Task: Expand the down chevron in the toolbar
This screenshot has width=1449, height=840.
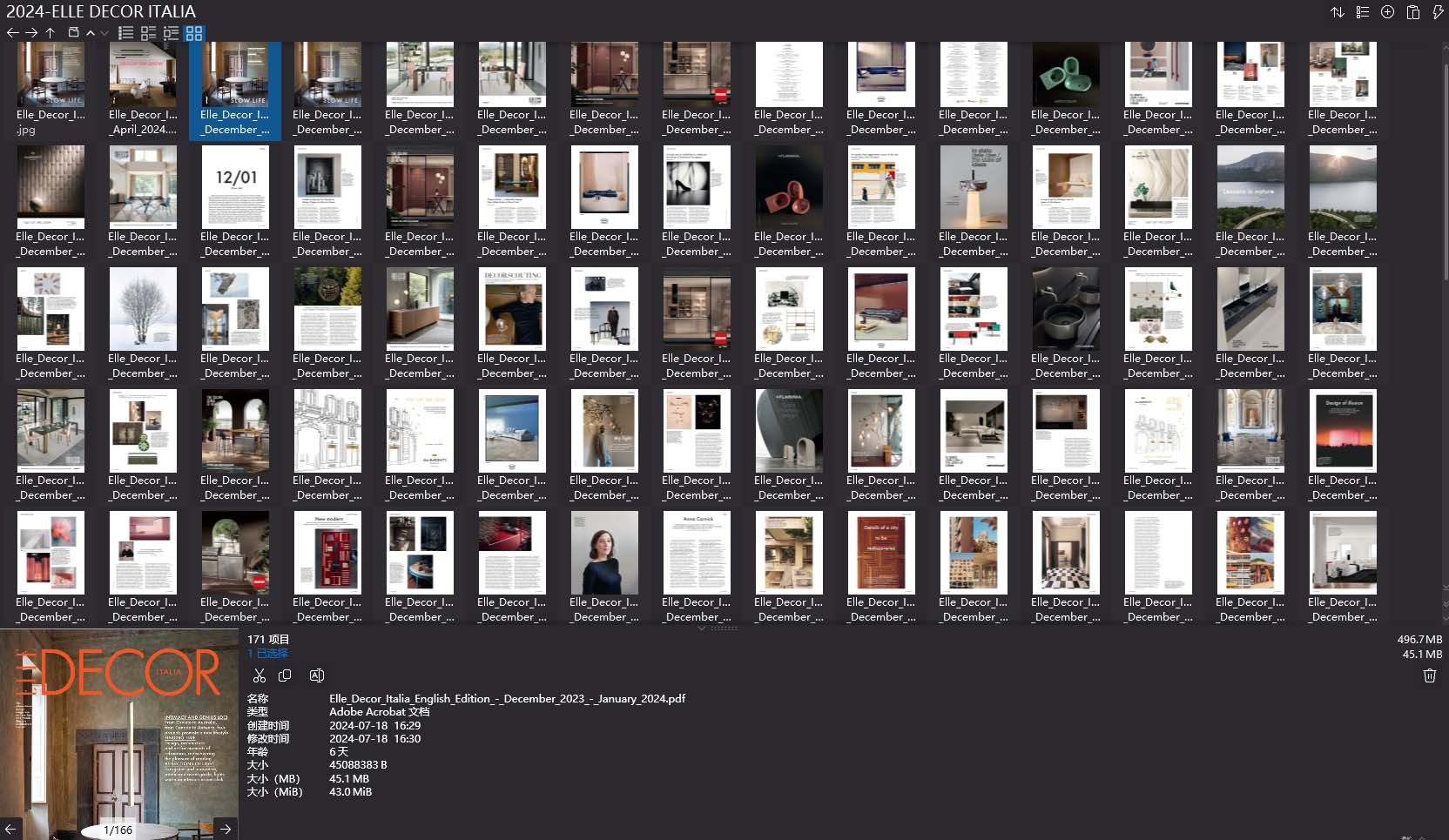Action: [104, 32]
